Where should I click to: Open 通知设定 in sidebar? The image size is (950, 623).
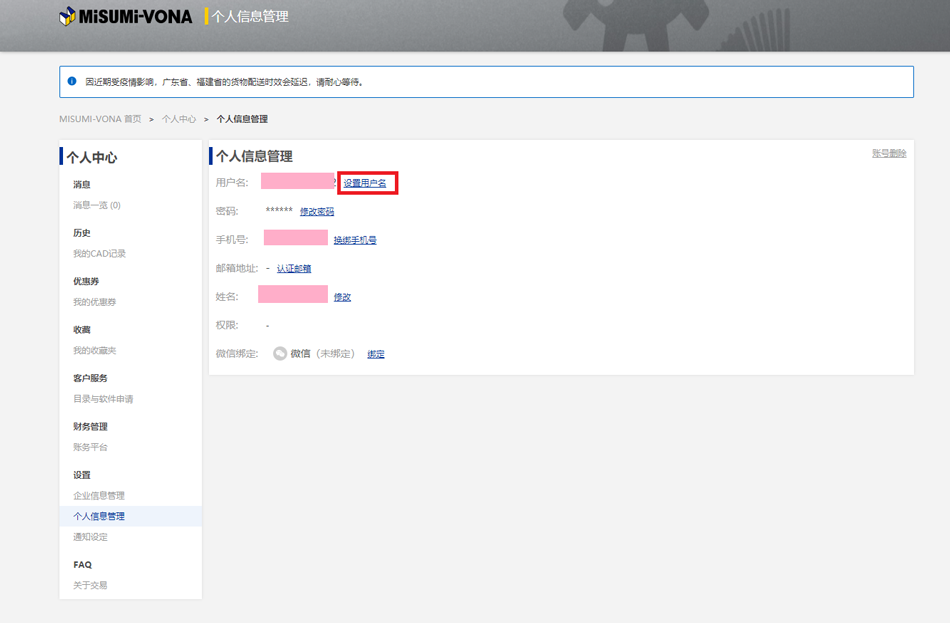[90, 537]
